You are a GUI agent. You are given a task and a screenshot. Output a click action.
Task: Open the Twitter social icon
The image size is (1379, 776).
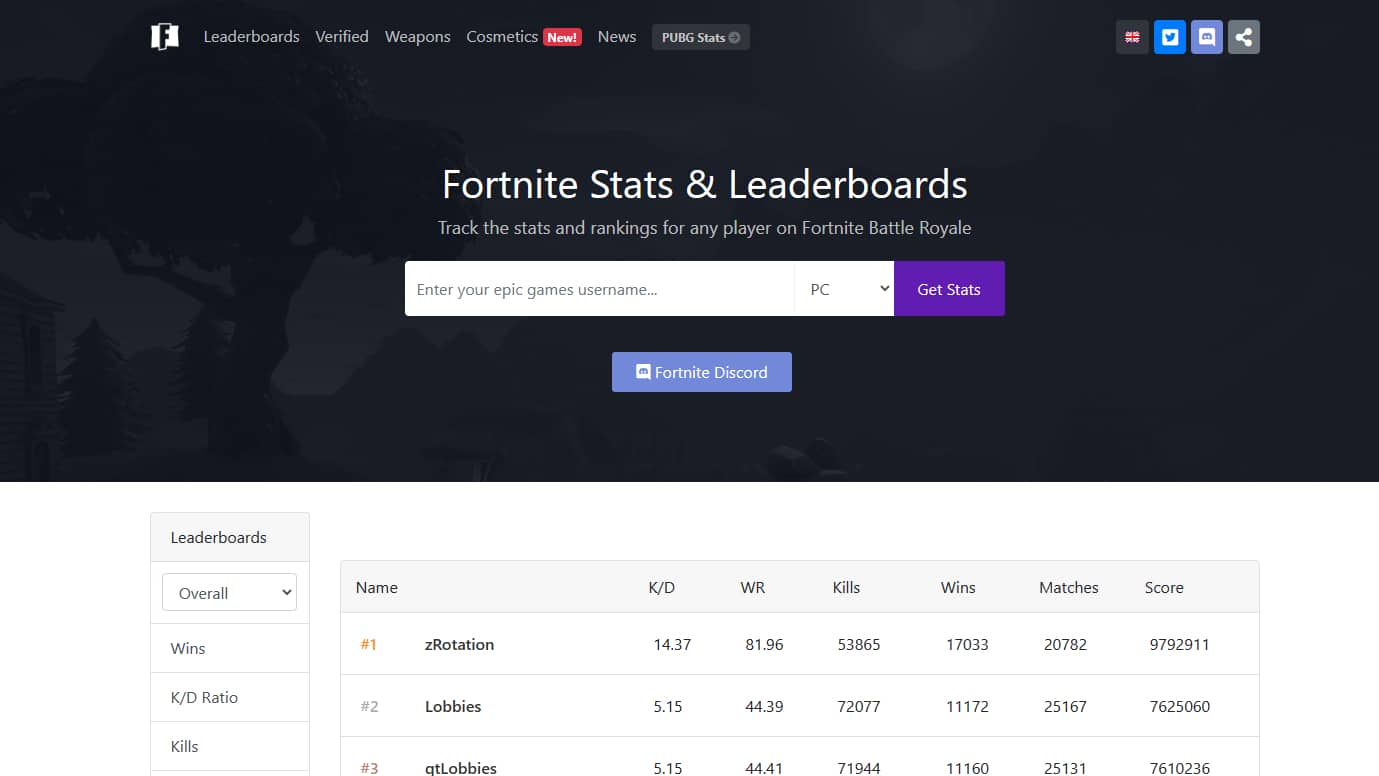[1169, 36]
